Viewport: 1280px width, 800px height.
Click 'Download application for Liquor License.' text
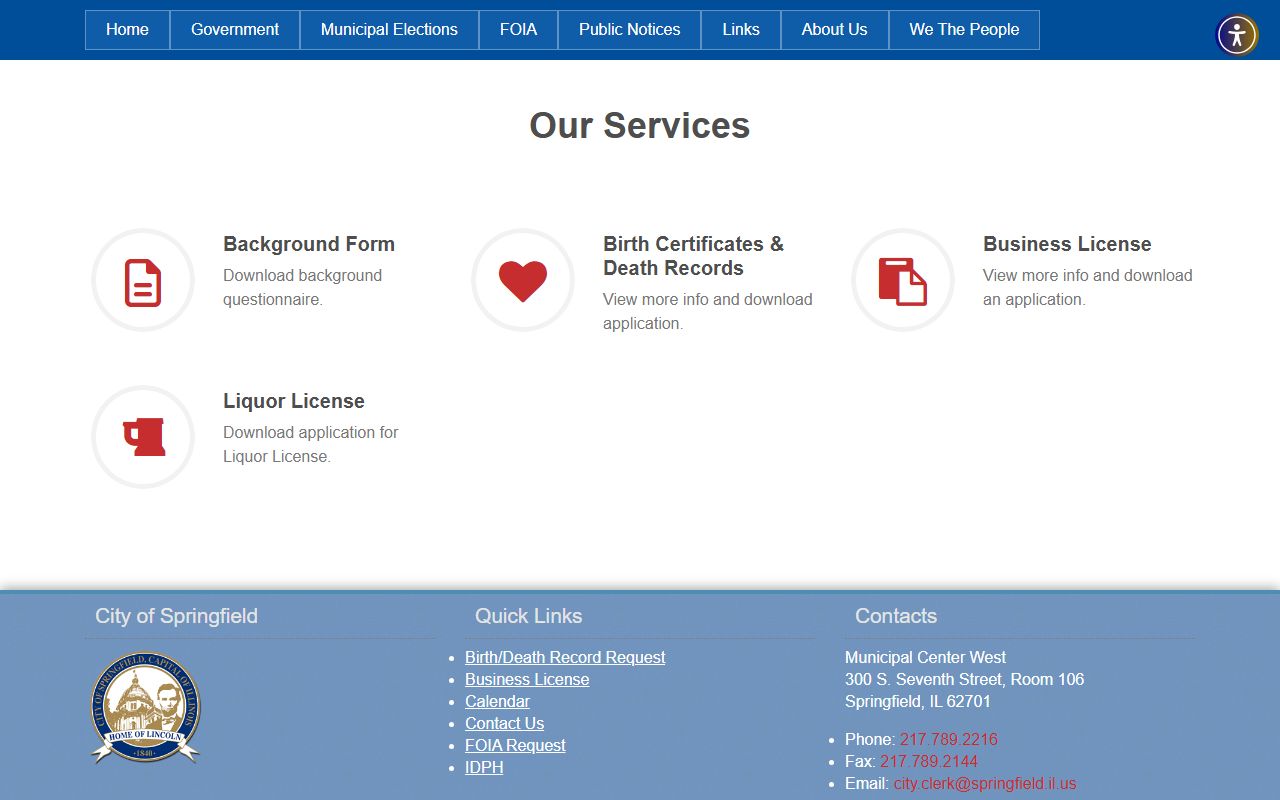pyautogui.click(x=310, y=444)
